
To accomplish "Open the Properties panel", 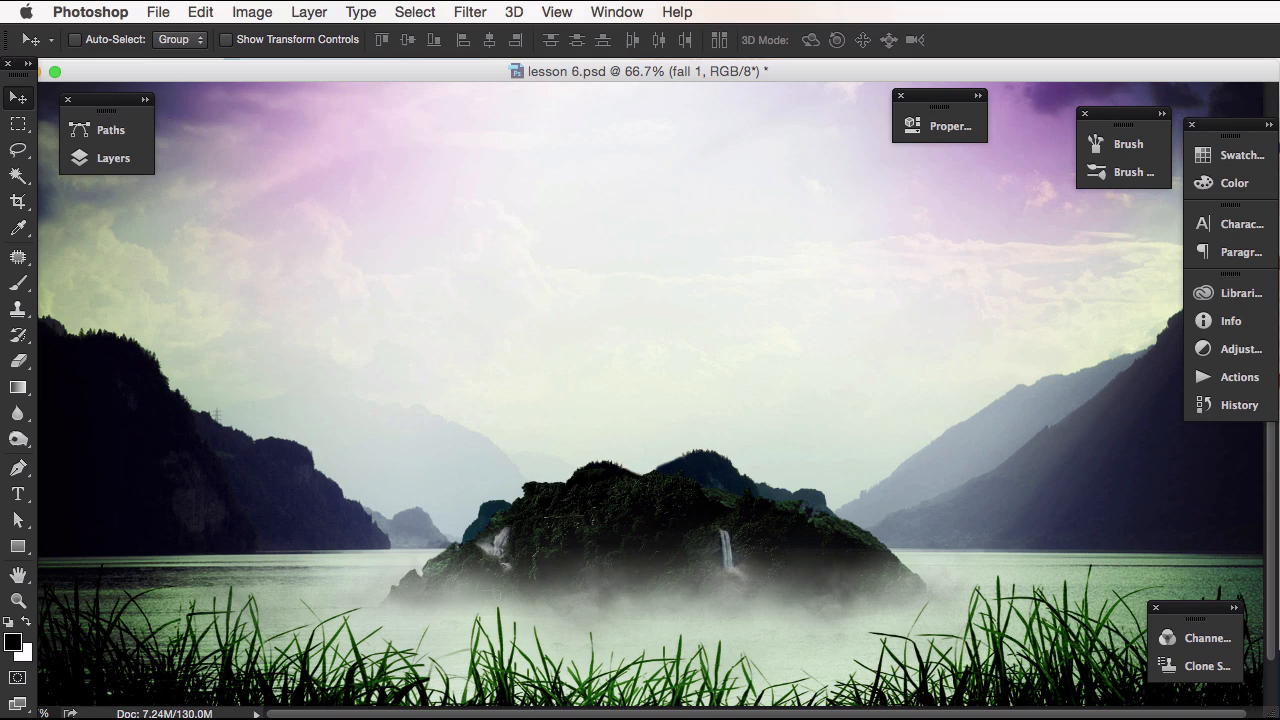I will 939,126.
